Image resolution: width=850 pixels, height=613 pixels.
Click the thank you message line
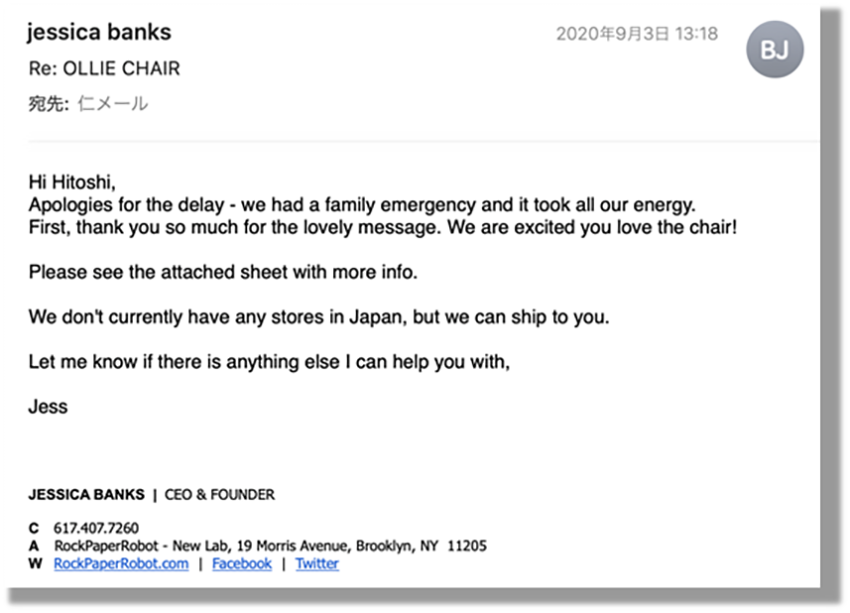(x=383, y=227)
